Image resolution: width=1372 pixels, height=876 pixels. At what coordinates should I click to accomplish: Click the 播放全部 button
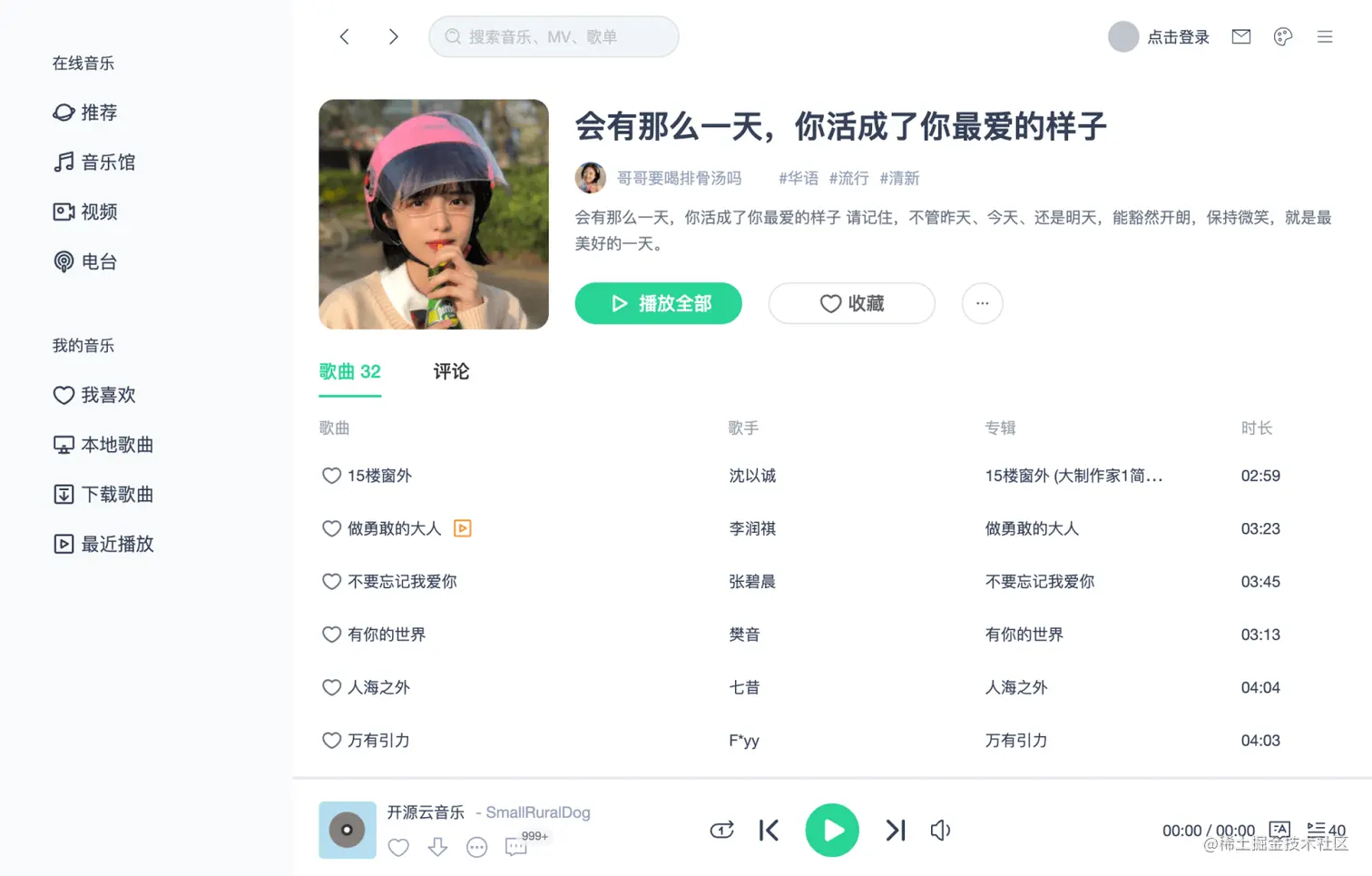(658, 303)
